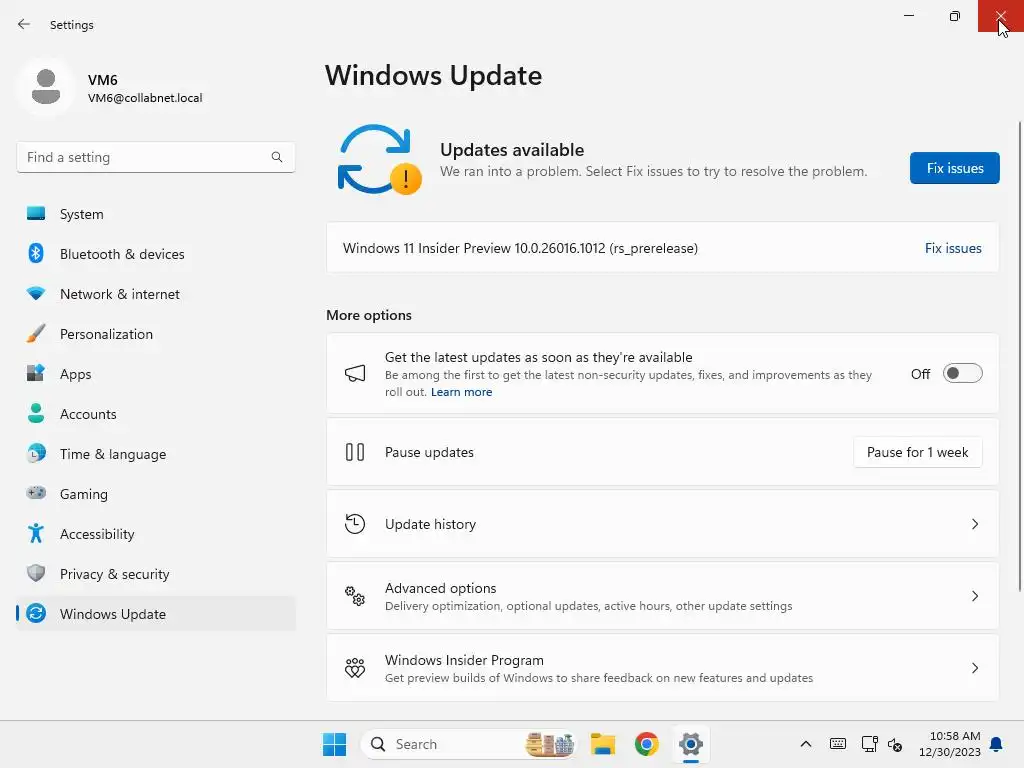The image size is (1024, 768).
Task: Open Bluetooth & devices settings
Action: [x=156, y=253]
